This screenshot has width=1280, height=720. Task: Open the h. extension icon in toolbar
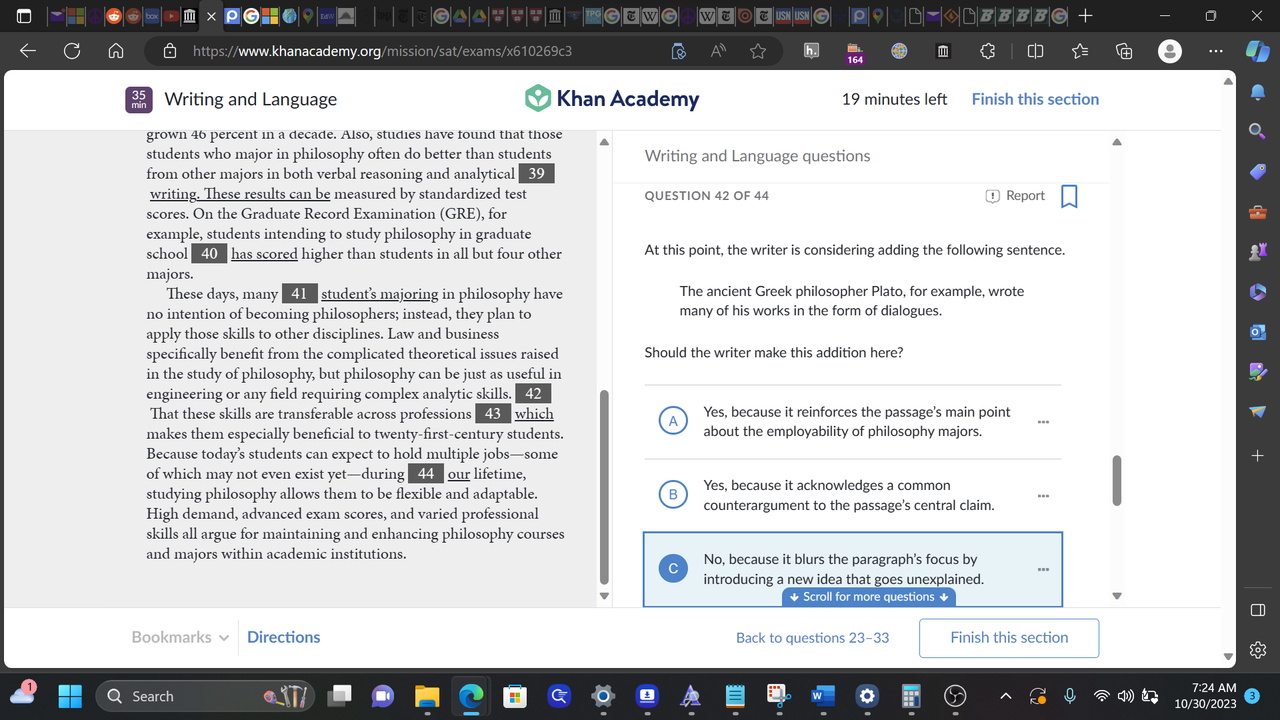812,51
